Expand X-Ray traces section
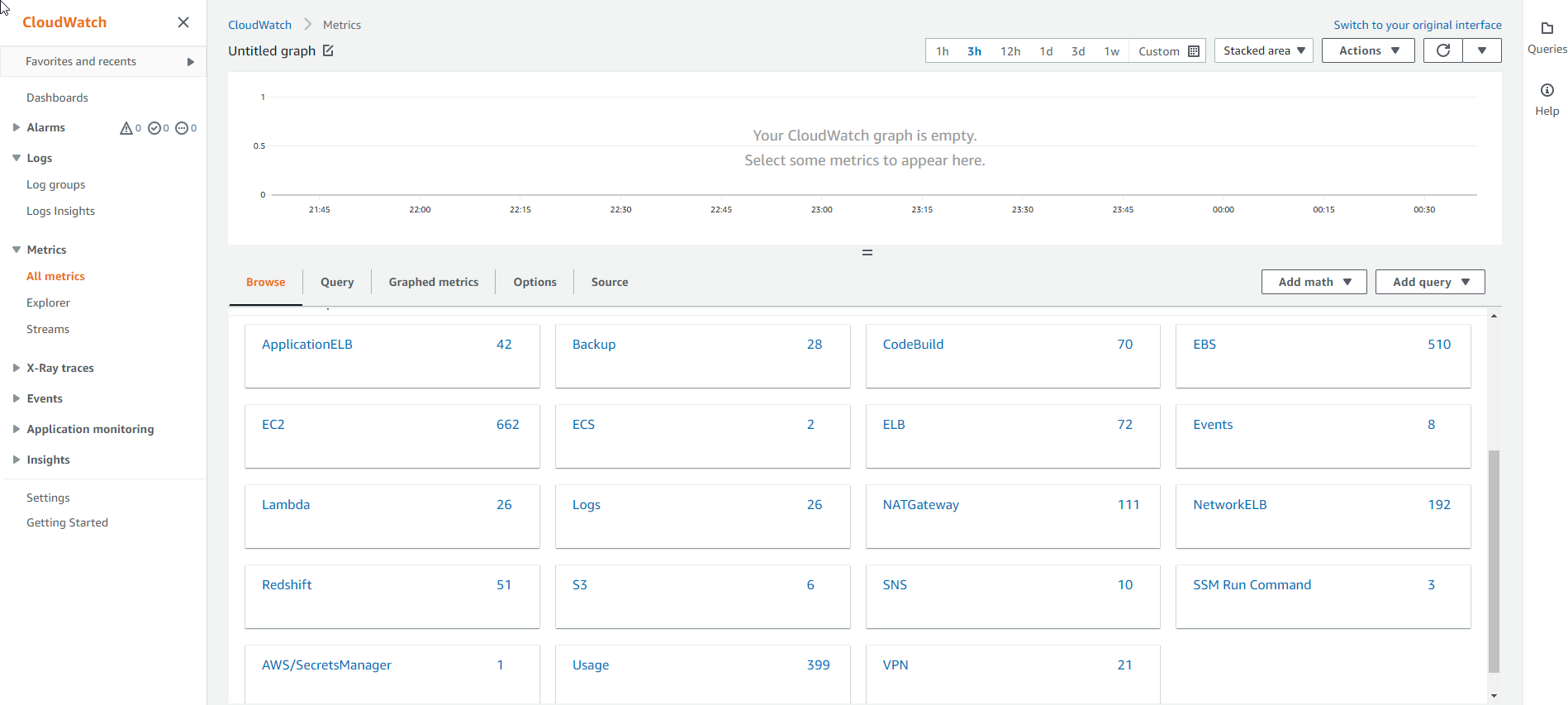 pos(17,368)
